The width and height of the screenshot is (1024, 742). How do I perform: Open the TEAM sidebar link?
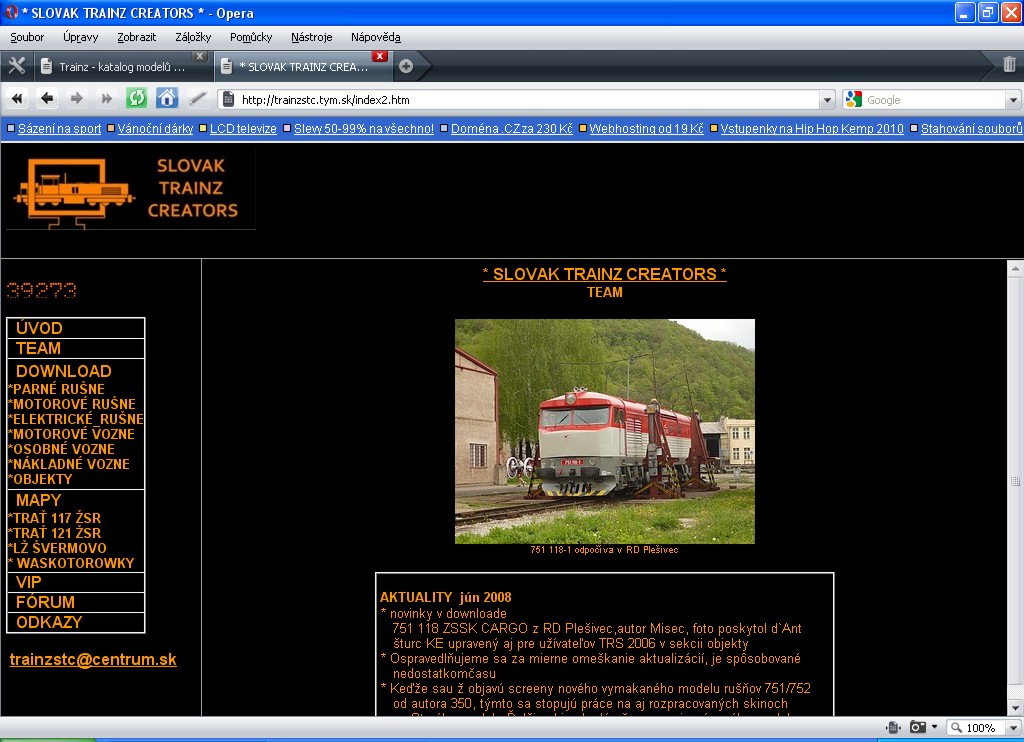coord(38,348)
